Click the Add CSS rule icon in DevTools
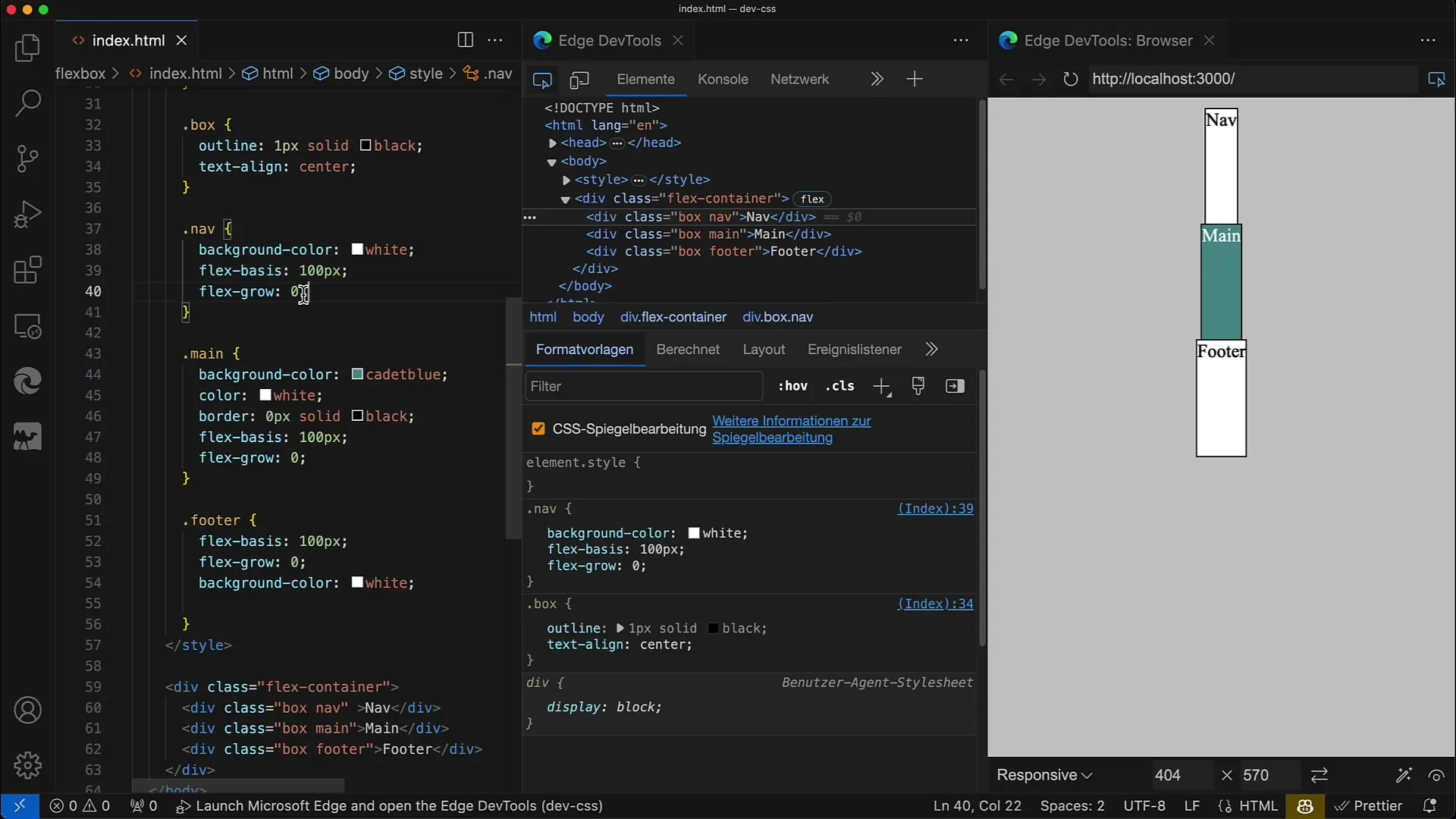Image resolution: width=1456 pixels, height=819 pixels. (x=880, y=387)
